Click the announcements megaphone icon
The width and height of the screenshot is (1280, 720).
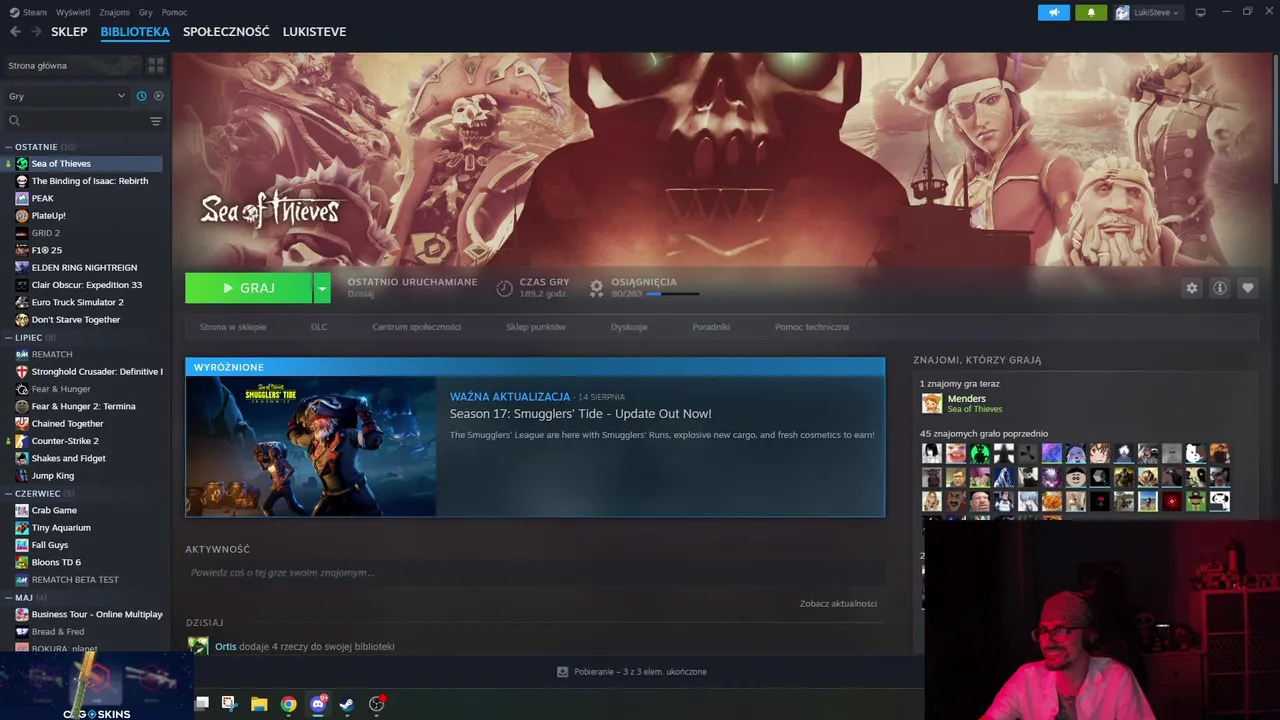tap(1054, 12)
